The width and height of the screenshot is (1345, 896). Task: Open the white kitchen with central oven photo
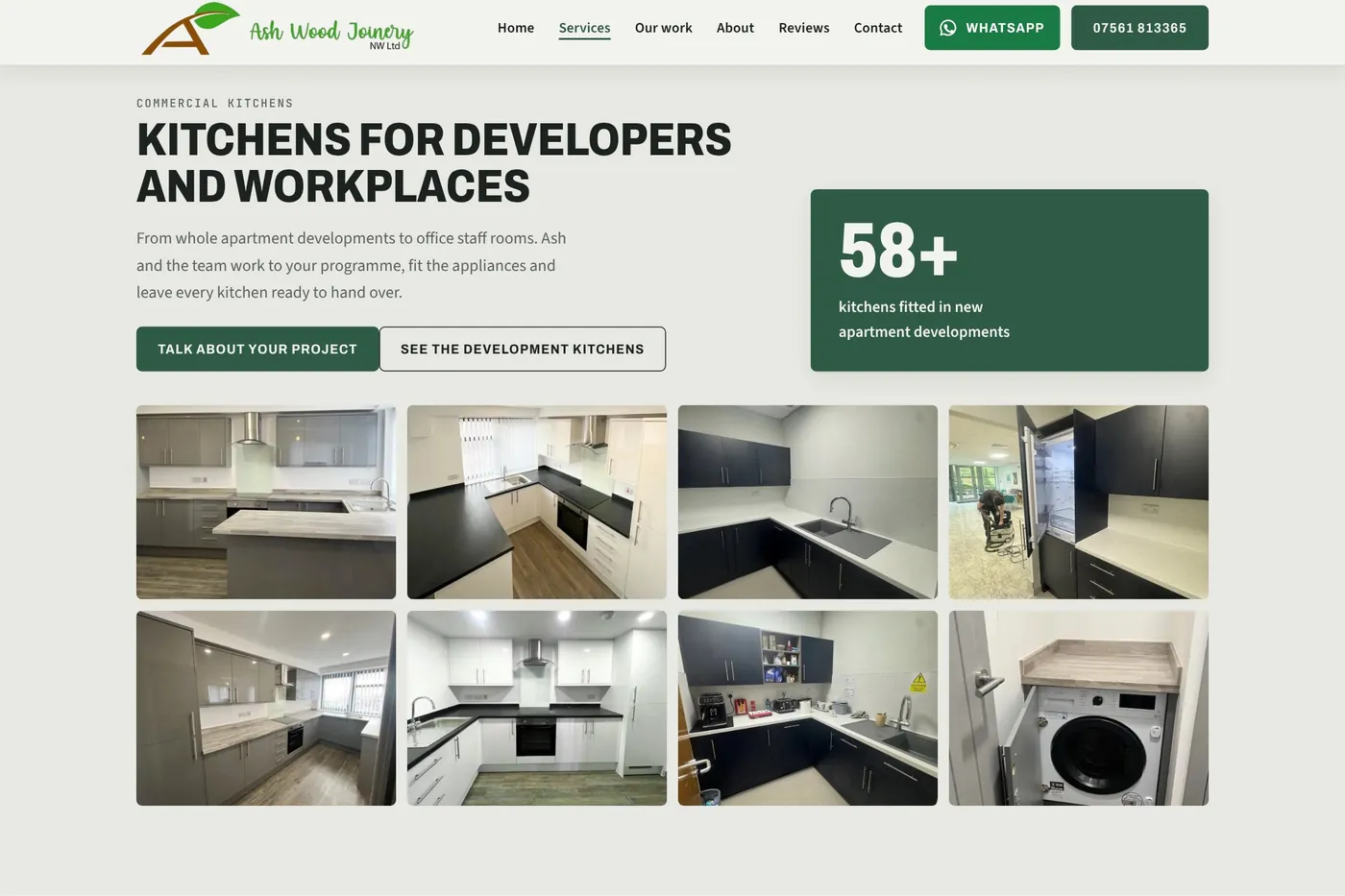click(537, 708)
